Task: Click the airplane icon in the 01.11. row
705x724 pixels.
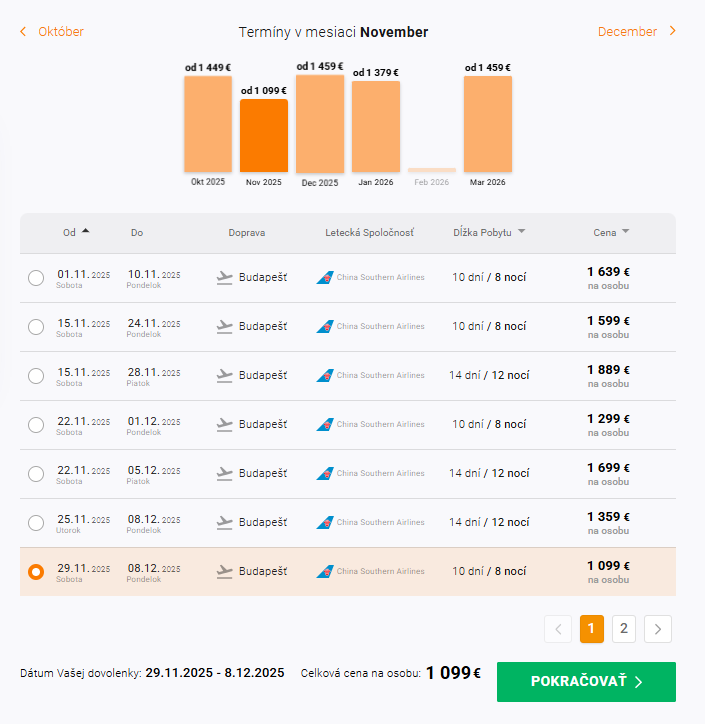Action: [225, 277]
